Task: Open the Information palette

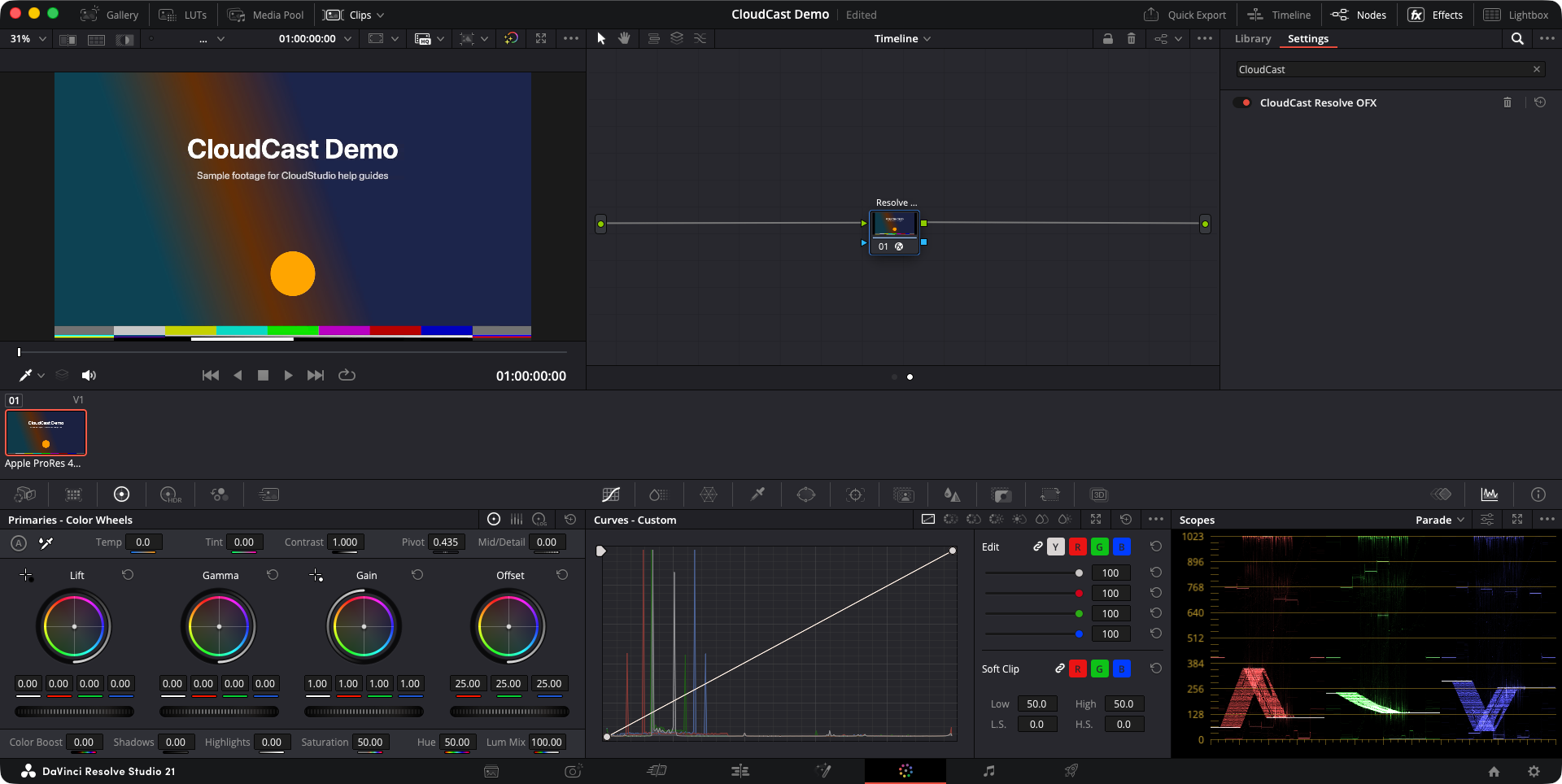Action: point(1538,494)
